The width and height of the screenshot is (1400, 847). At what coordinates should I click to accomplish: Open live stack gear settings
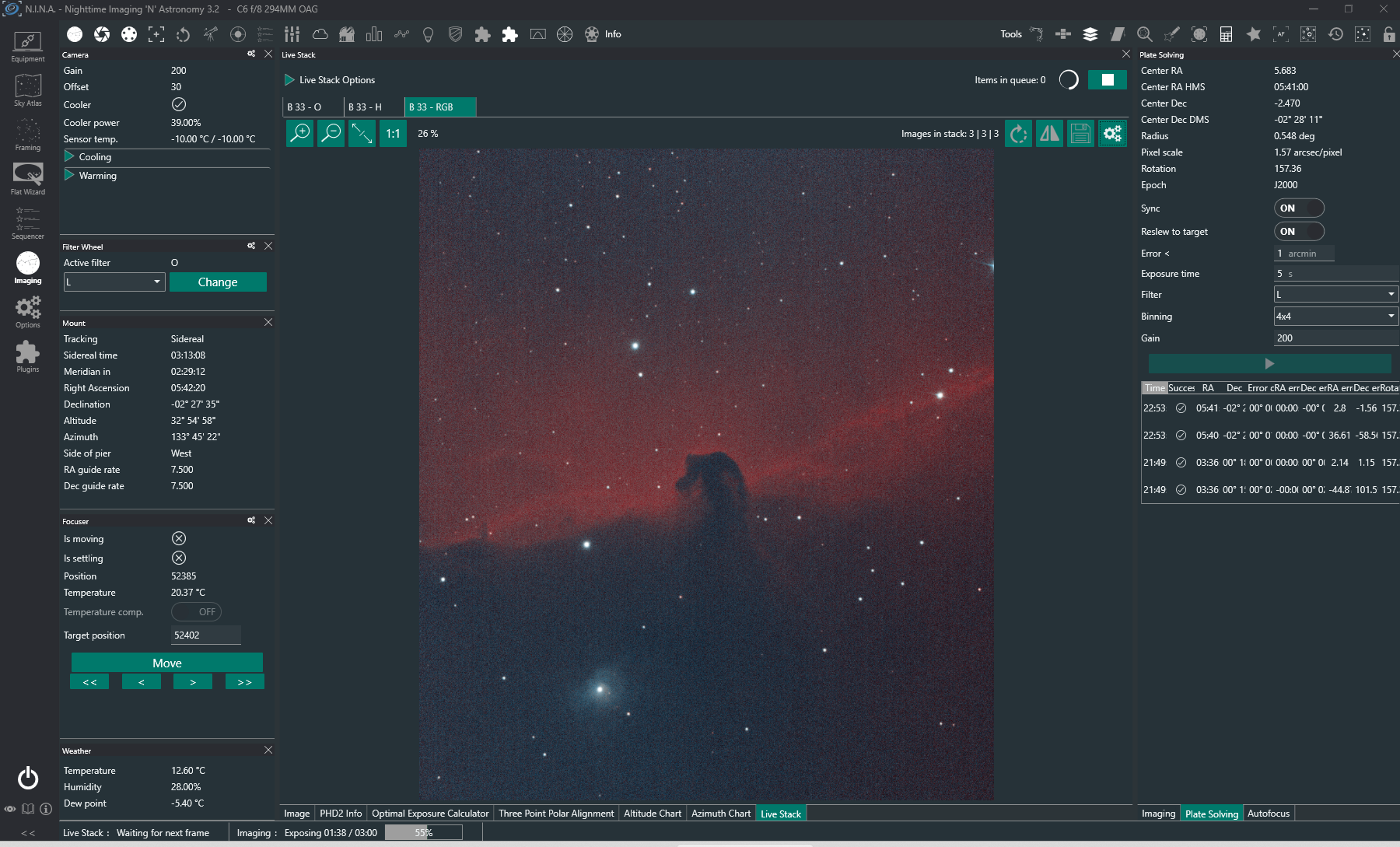tap(1112, 134)
